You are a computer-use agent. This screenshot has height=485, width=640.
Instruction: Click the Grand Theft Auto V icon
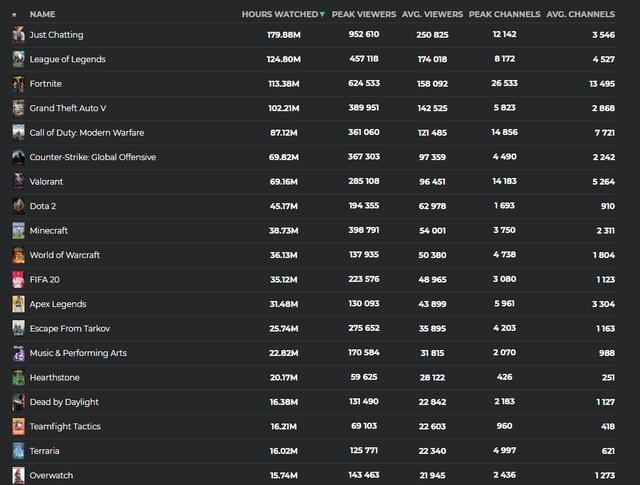coord(18,108)
